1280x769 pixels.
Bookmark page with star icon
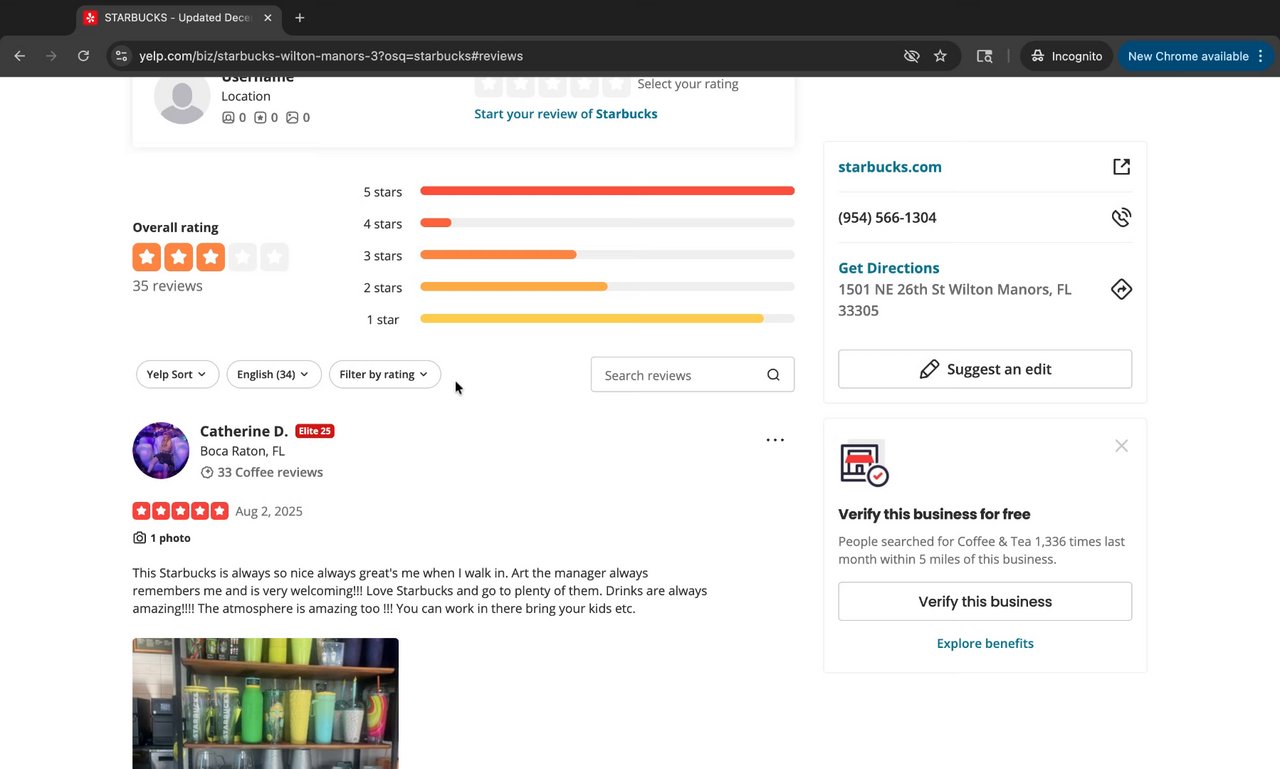click(x=940, y=56)
